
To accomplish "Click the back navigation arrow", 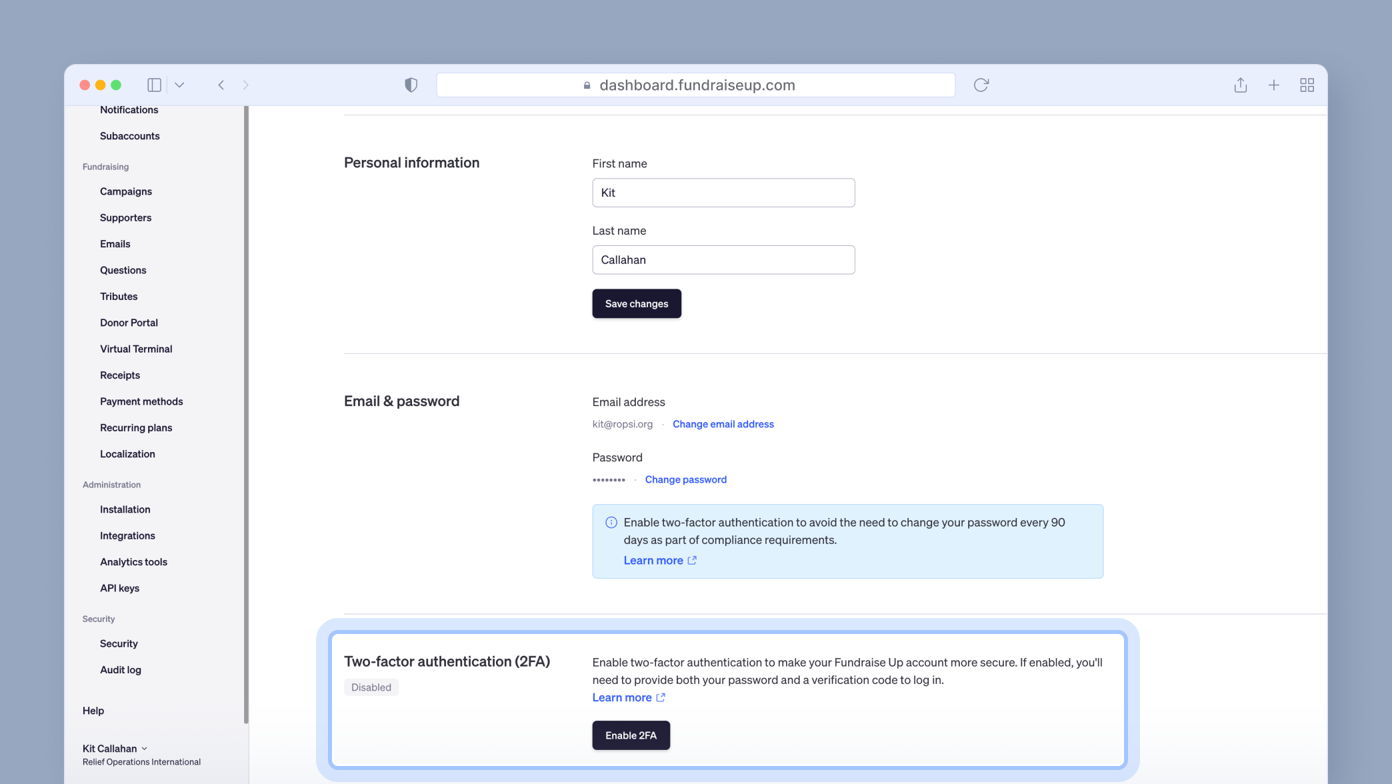I will pos(221,85).
